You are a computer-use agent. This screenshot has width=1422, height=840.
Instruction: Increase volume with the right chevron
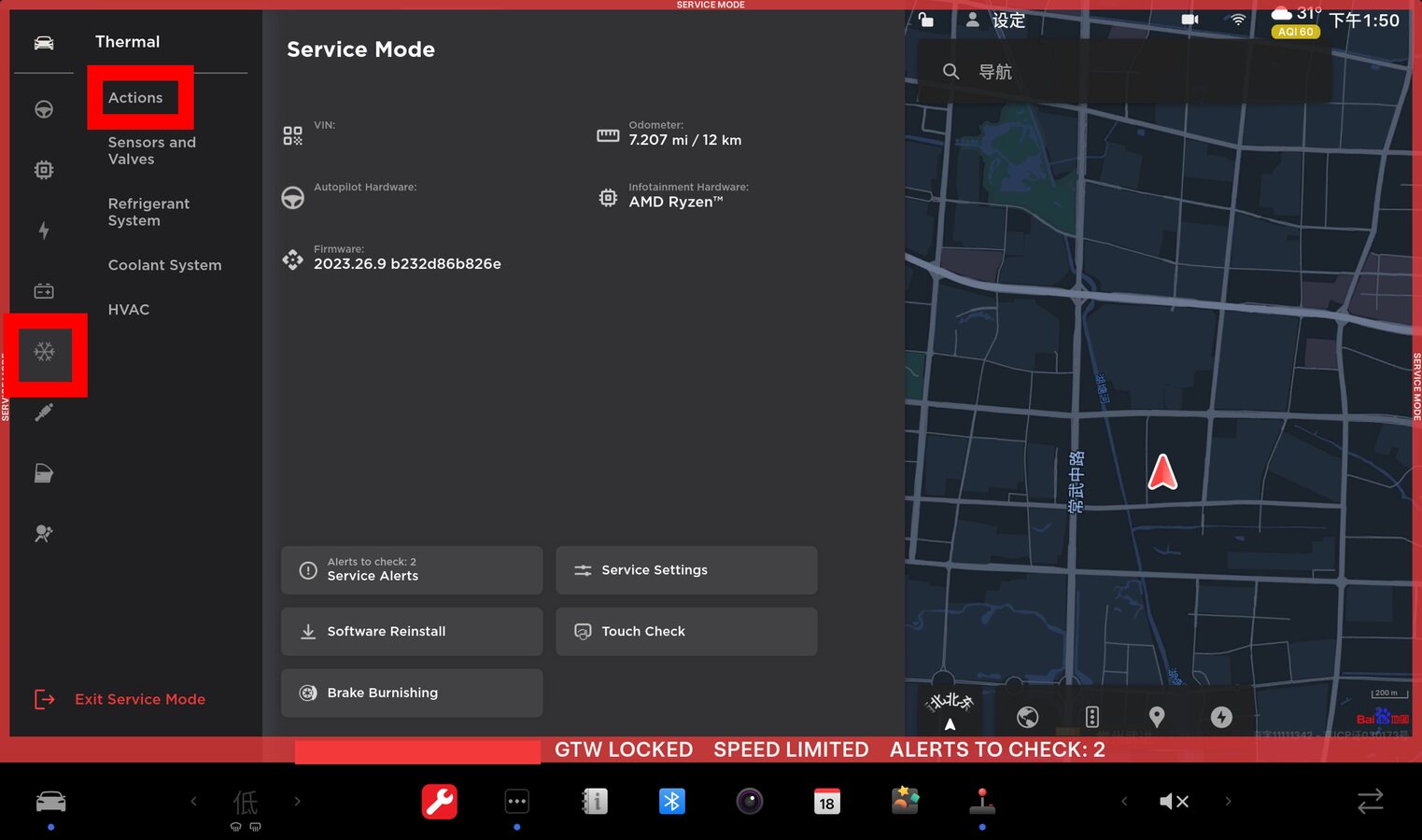coord(1228,801)
